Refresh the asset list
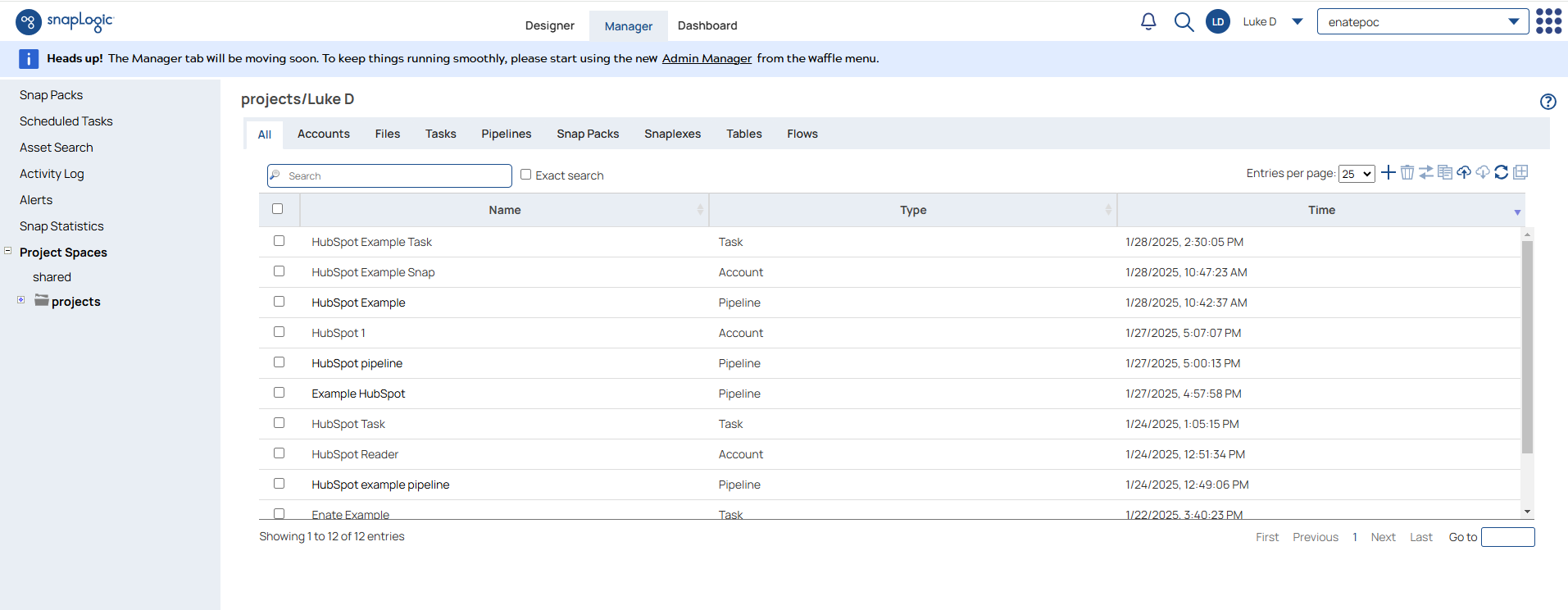1568x610 pixels. [1502, 172]
